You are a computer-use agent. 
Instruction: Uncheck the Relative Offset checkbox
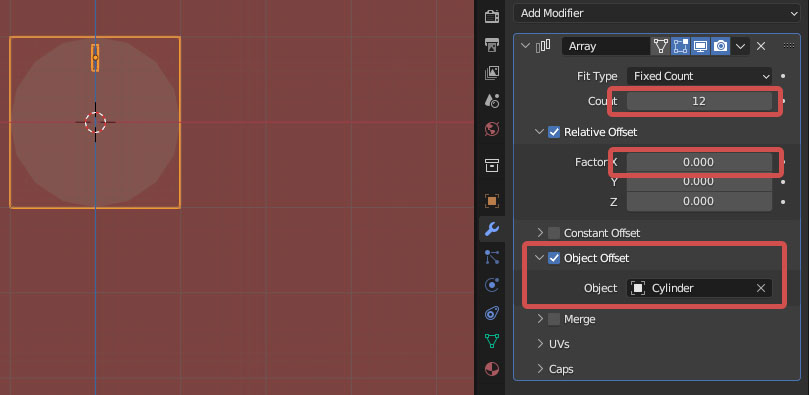[554, 132]
